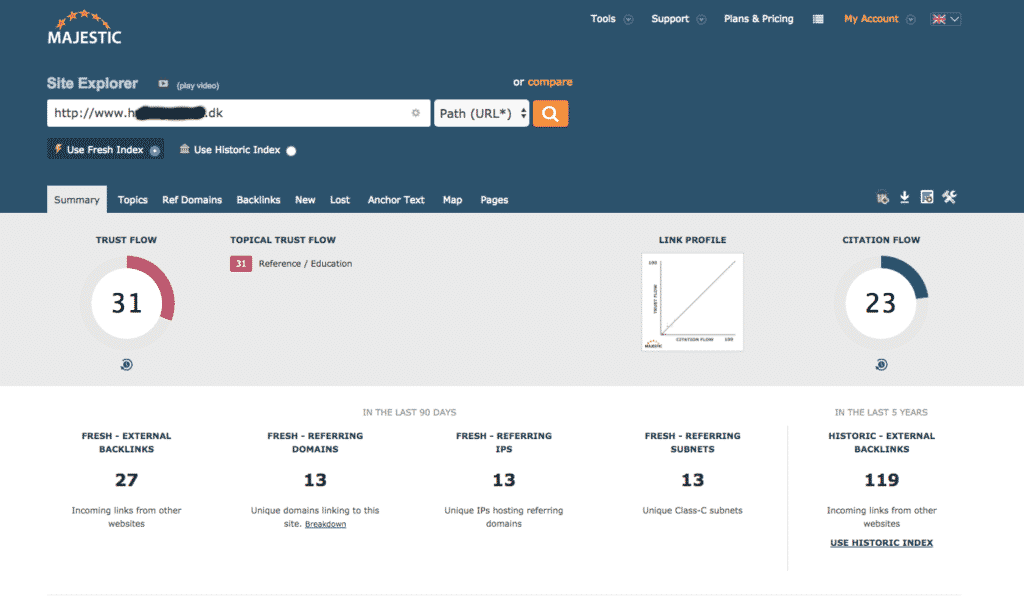Click the red 31 topical trust badge
Image resolution: width=1024 pixels, height=596 pixels.
[x=241, y=264]
